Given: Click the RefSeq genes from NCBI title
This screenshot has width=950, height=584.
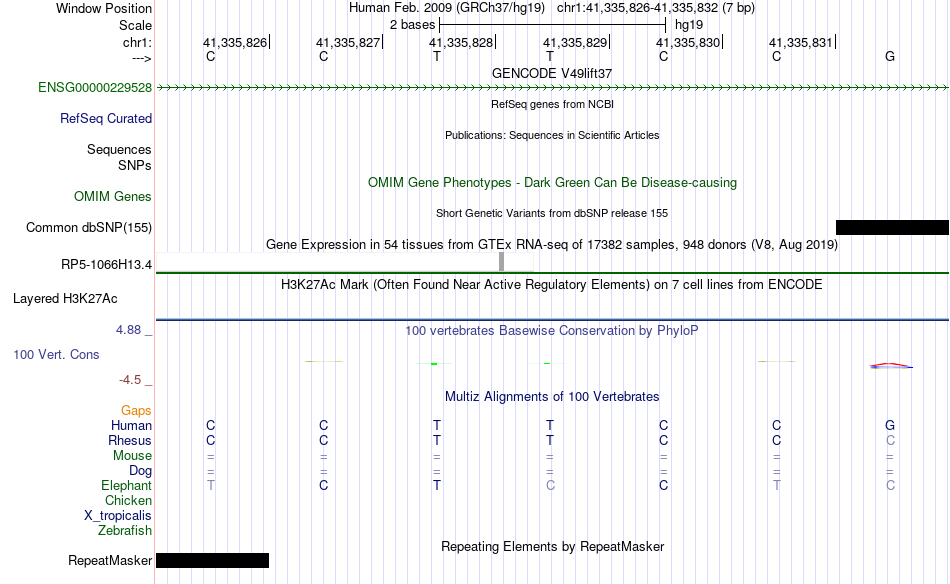Looking at the screenshot, I should click(553, 104).
